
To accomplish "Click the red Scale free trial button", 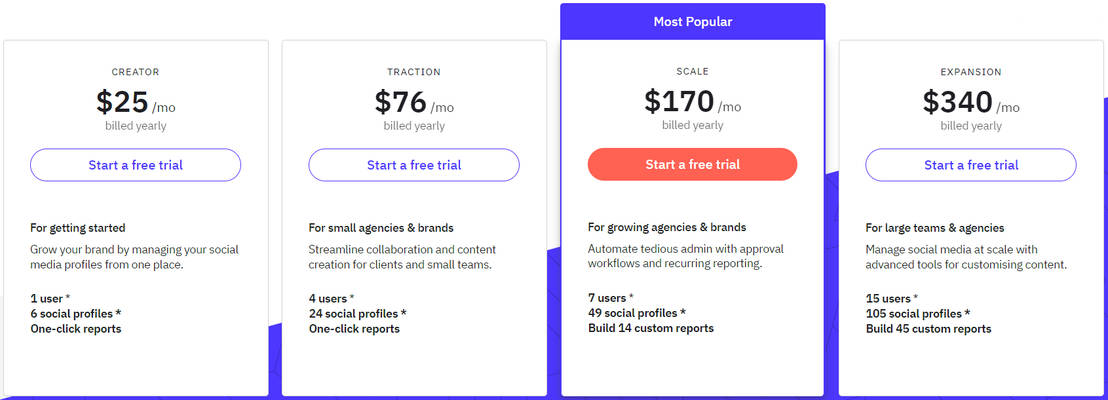I will (x=692, y=164).
